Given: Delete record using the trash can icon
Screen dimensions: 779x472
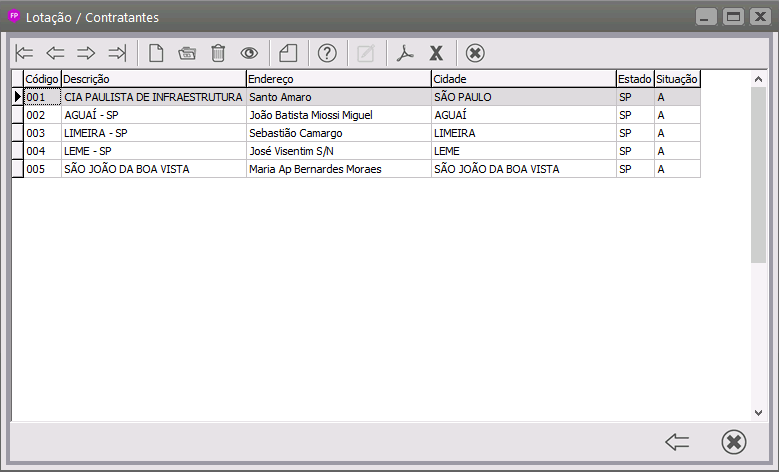Looking at the screenshot, I should (218, 53).
